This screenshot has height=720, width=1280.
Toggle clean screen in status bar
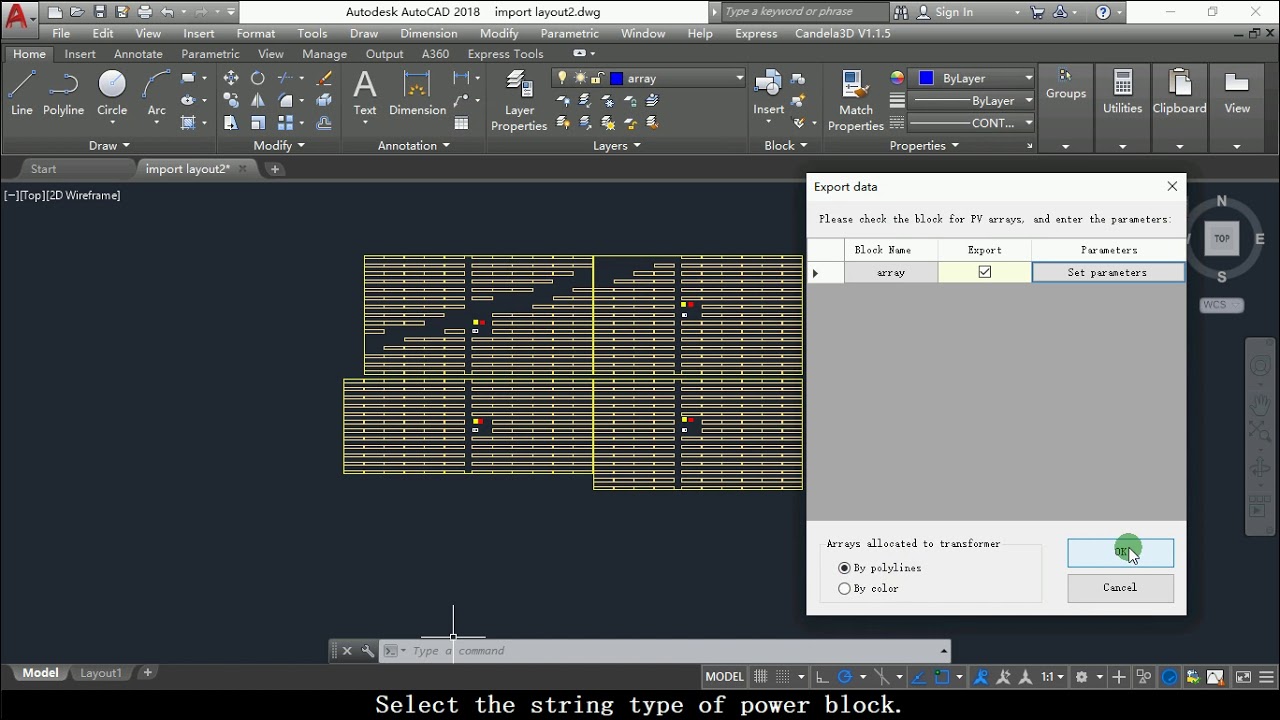tap(1243, 677)
